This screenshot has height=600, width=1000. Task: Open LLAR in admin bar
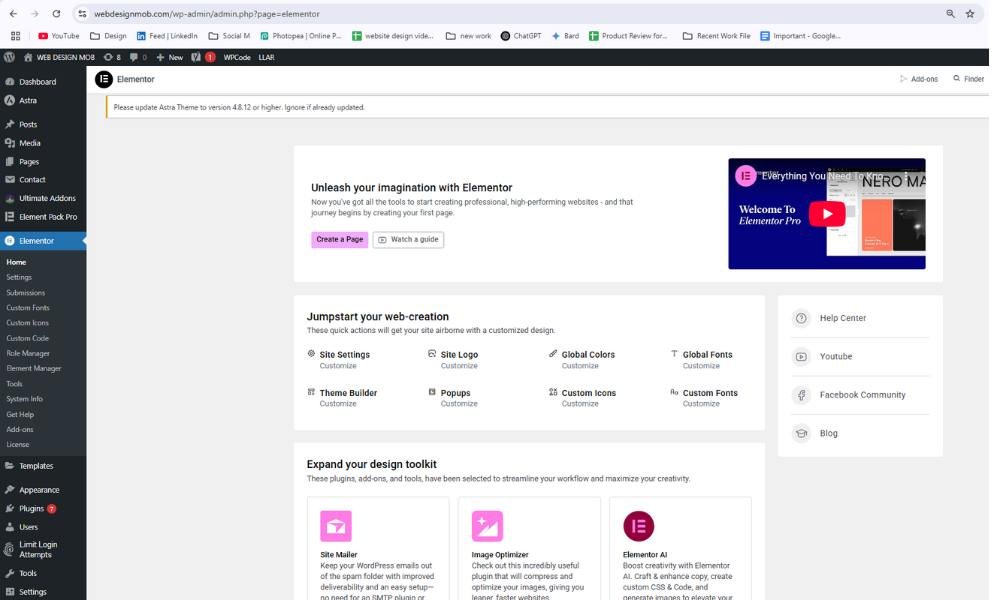click(x=267, y=57)
